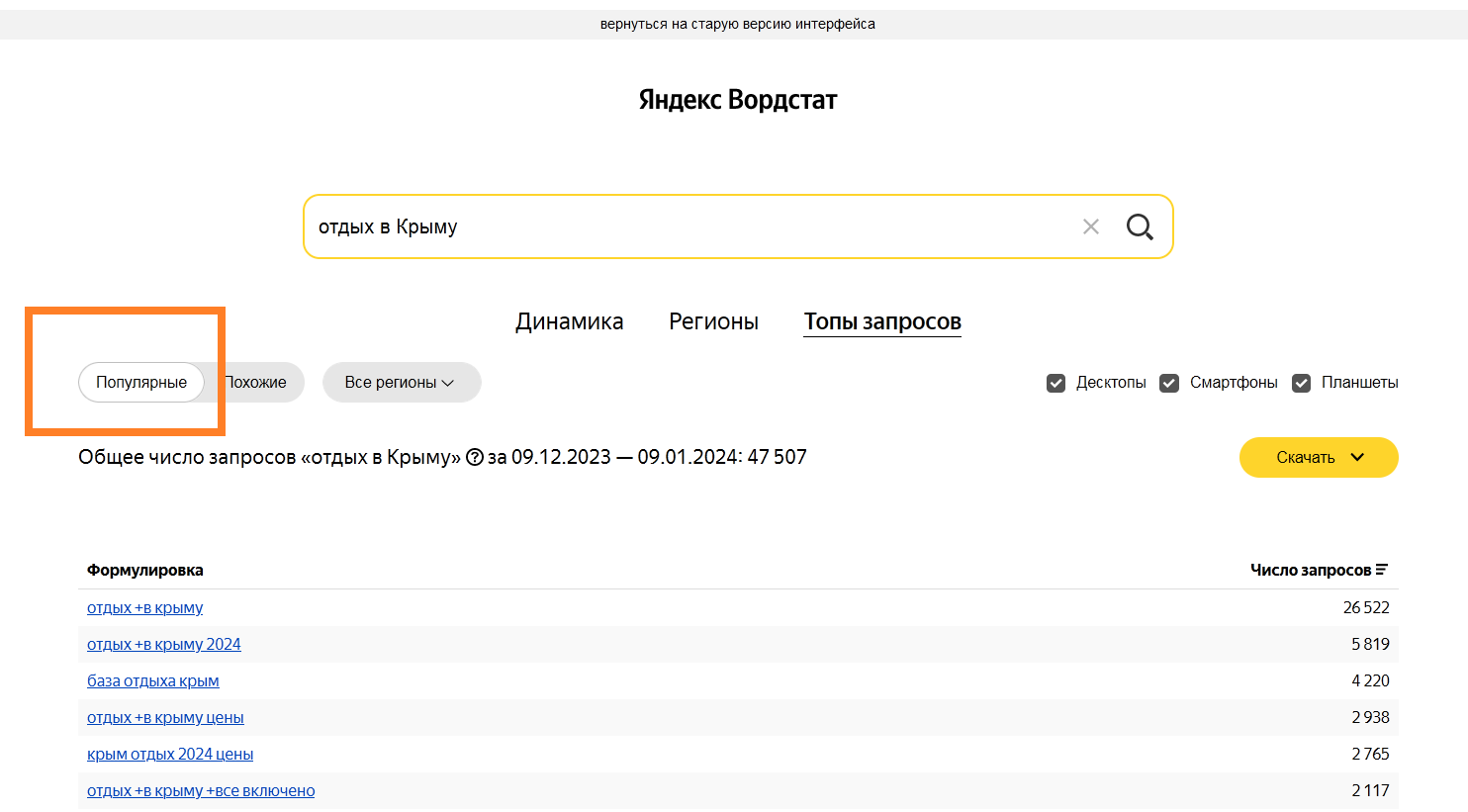Uncheck the Планшеты checkbox
The image size is (1468, 812).
1302,383
